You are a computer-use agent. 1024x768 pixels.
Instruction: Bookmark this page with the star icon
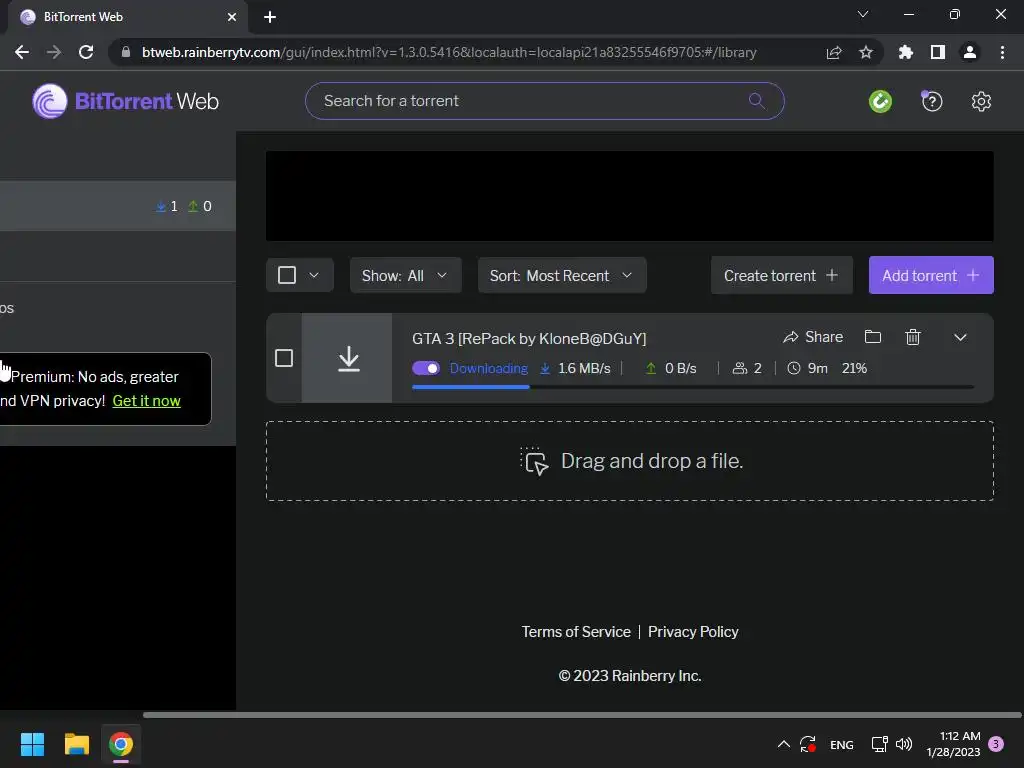tap(866, 52)
